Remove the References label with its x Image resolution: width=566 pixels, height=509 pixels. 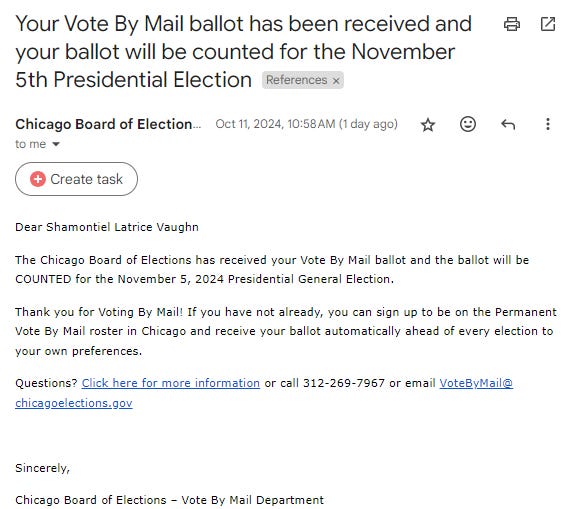coord(336,81)
